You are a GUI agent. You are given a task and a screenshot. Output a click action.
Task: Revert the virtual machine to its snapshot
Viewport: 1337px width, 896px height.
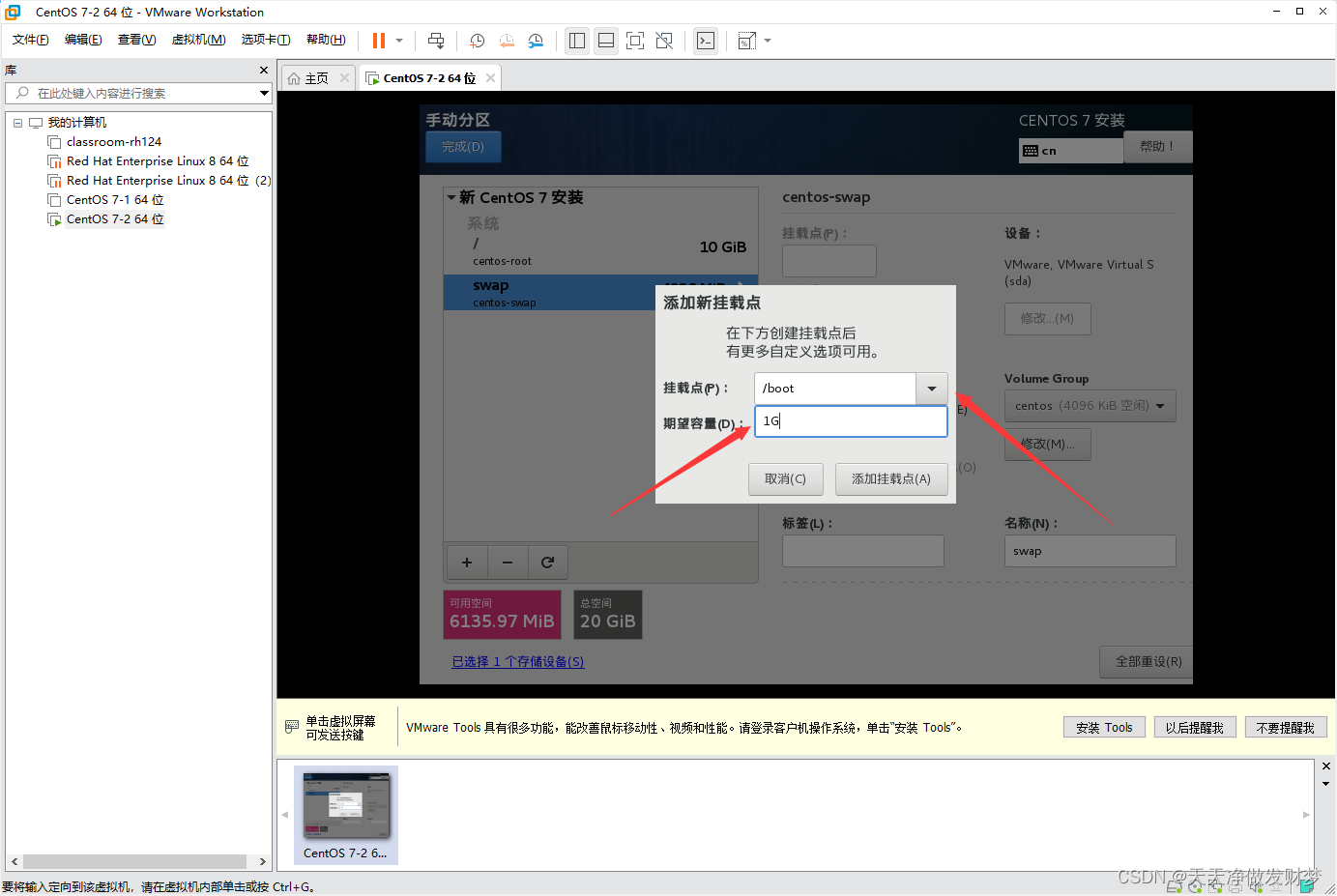pyautogui.click(x=507, y=41)
